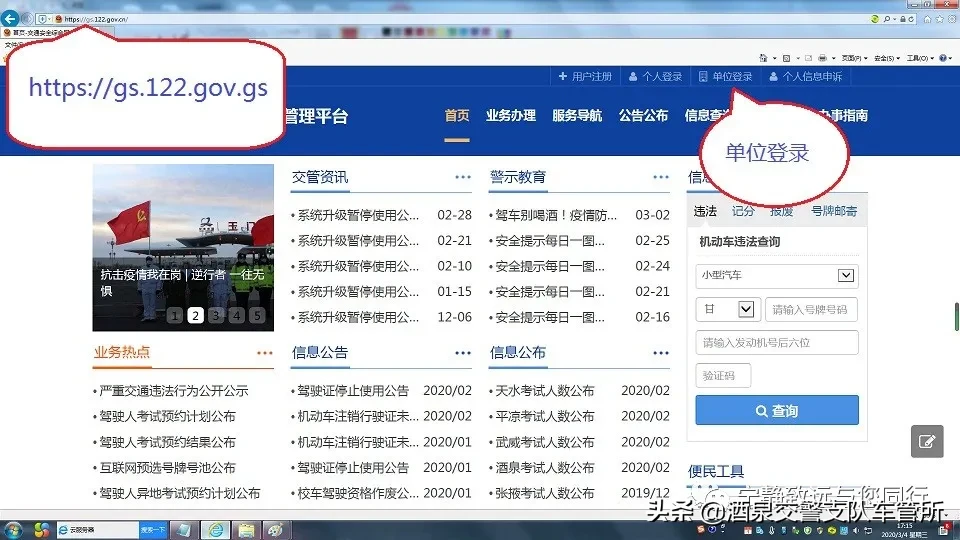Go back with the browser back arrow
Screen dimensions: 960x540
click(x=10, y=19)
